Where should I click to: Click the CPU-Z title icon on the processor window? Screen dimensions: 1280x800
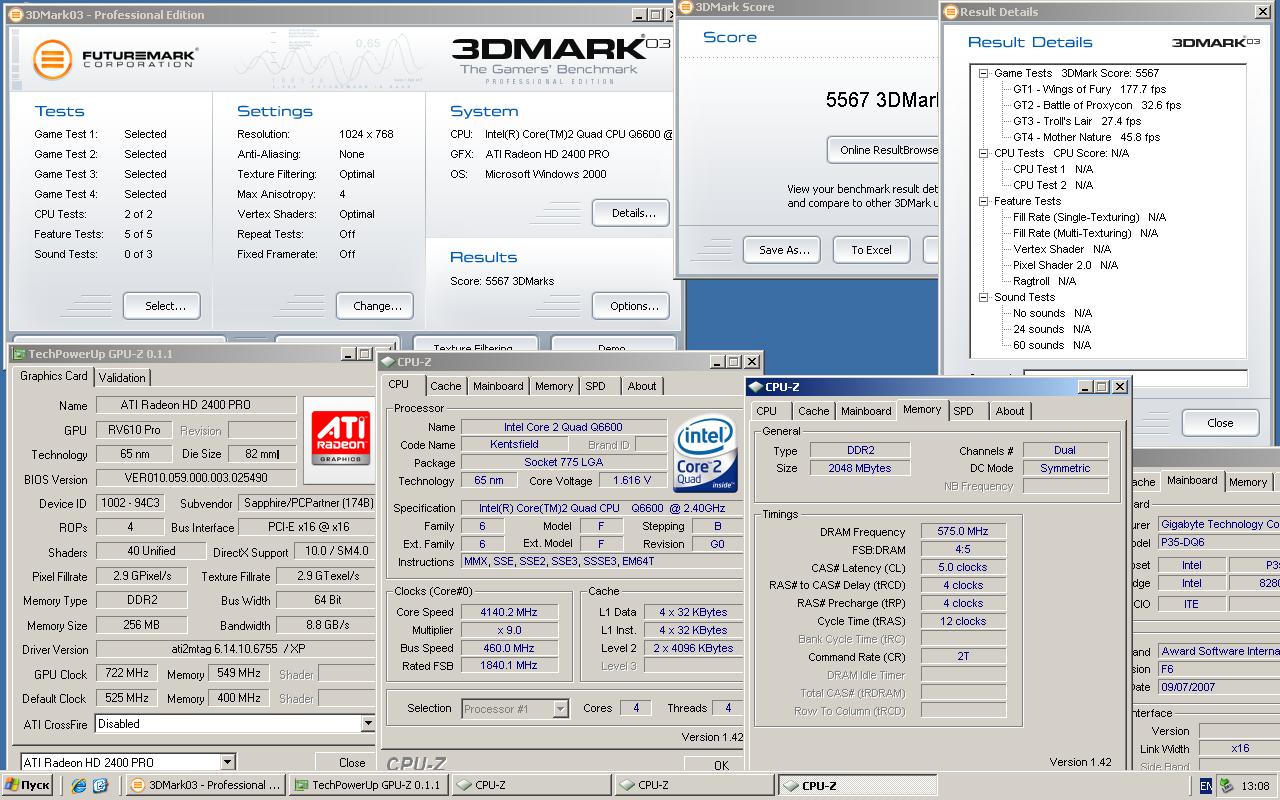388,362
